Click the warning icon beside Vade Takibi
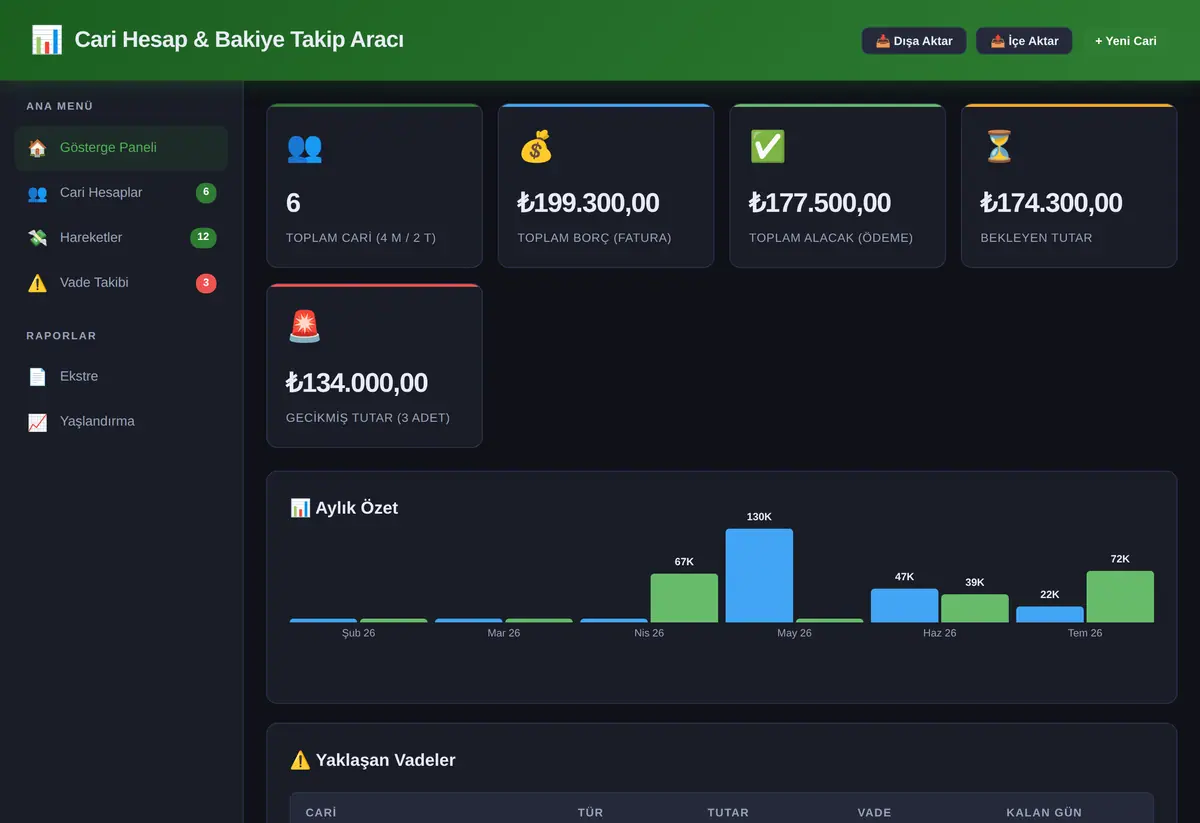The width and height of the screenshot is (1200, 823). click(37, 283)
